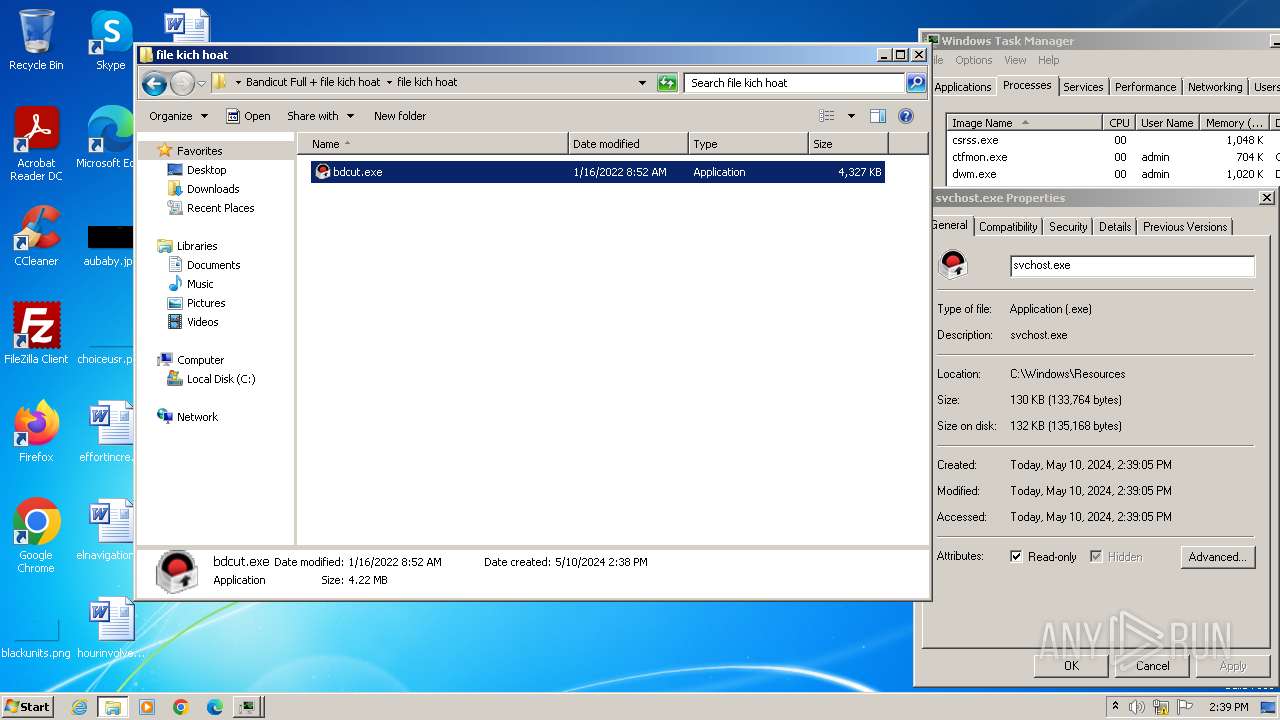Click the Back arrow in Explorer

[x=154, y=83]
